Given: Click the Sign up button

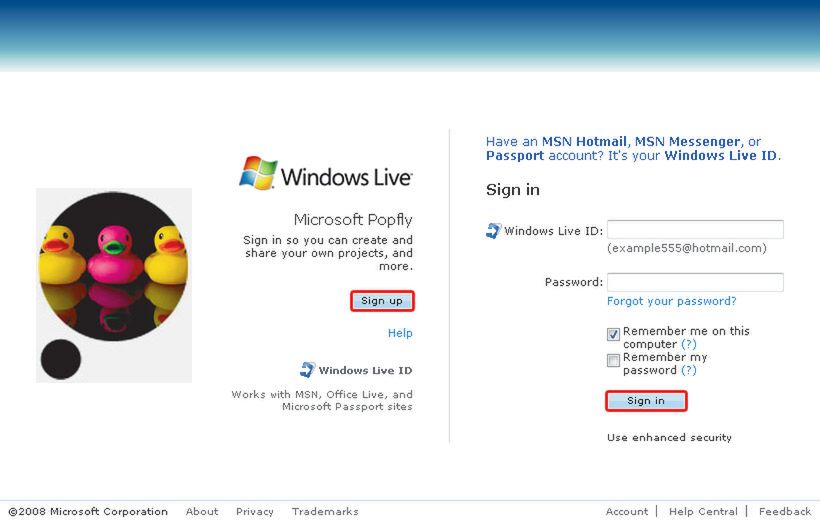Looking at the screenshot, I should 382,301.
